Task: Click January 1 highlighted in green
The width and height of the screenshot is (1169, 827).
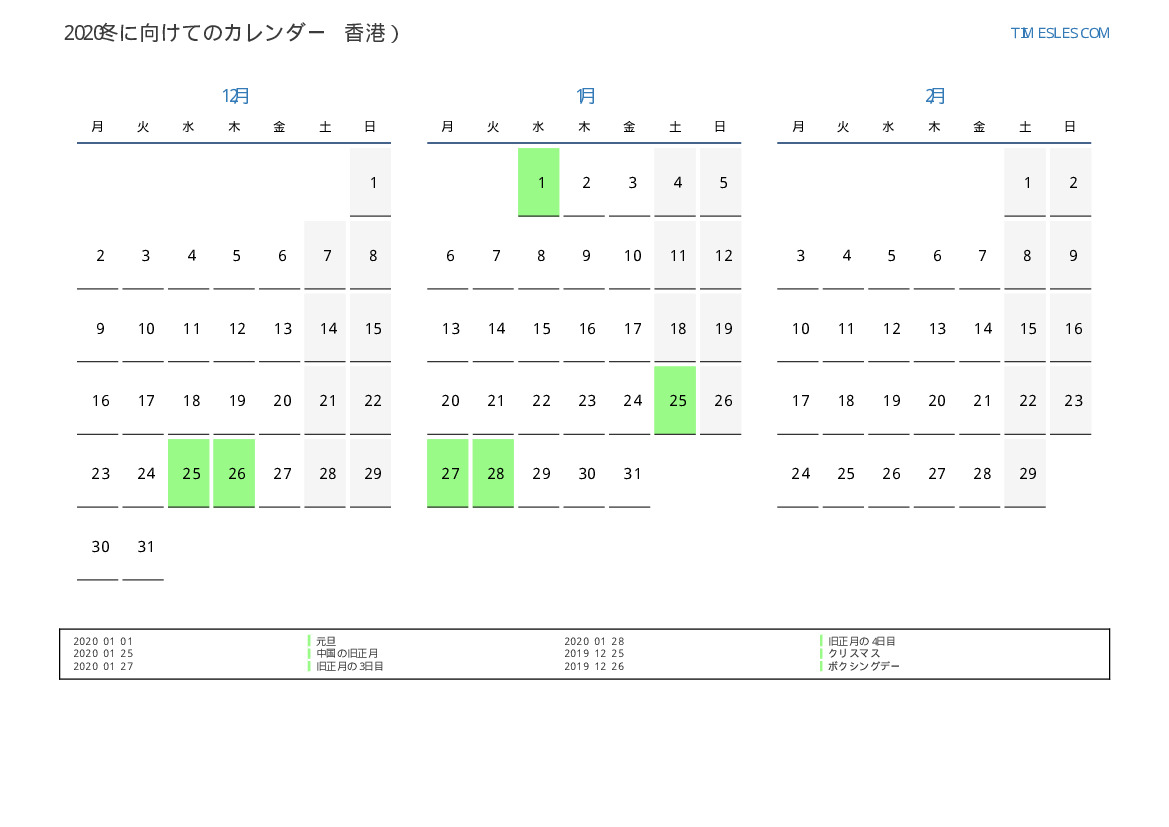Action: pos(539,183)
